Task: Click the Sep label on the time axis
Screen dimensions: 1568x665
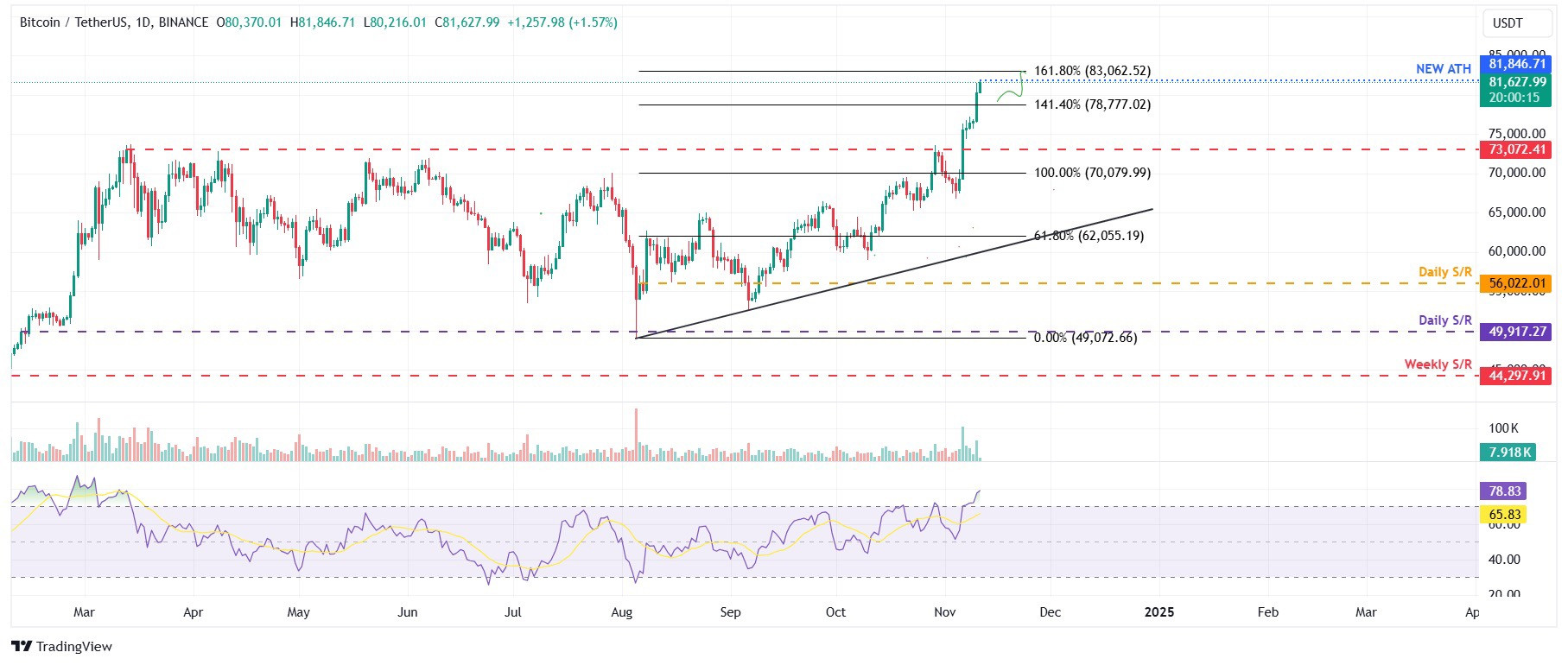Action: click(730, 612)
